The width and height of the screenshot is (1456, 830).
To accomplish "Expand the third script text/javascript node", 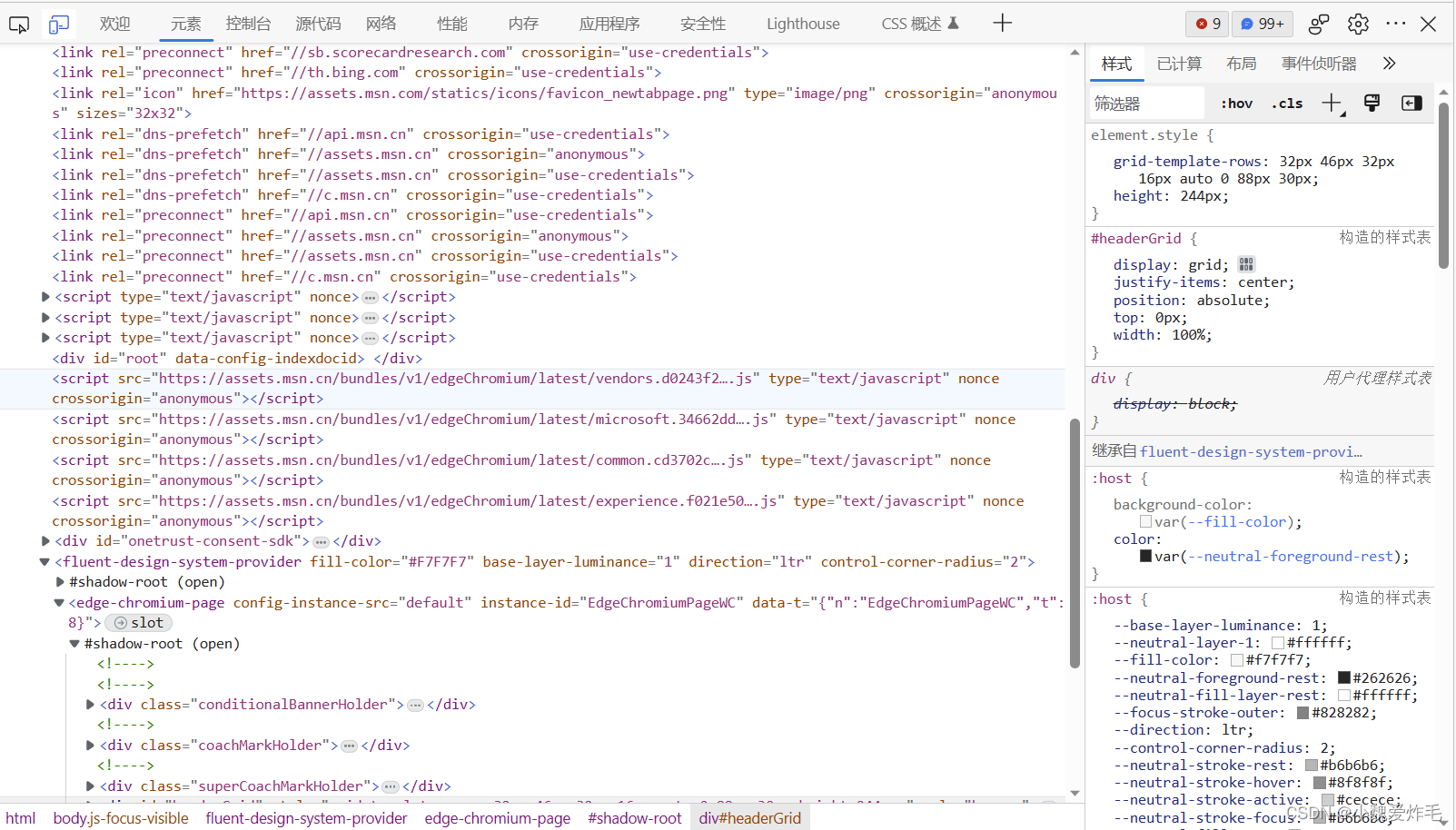I will coord(45,338).
